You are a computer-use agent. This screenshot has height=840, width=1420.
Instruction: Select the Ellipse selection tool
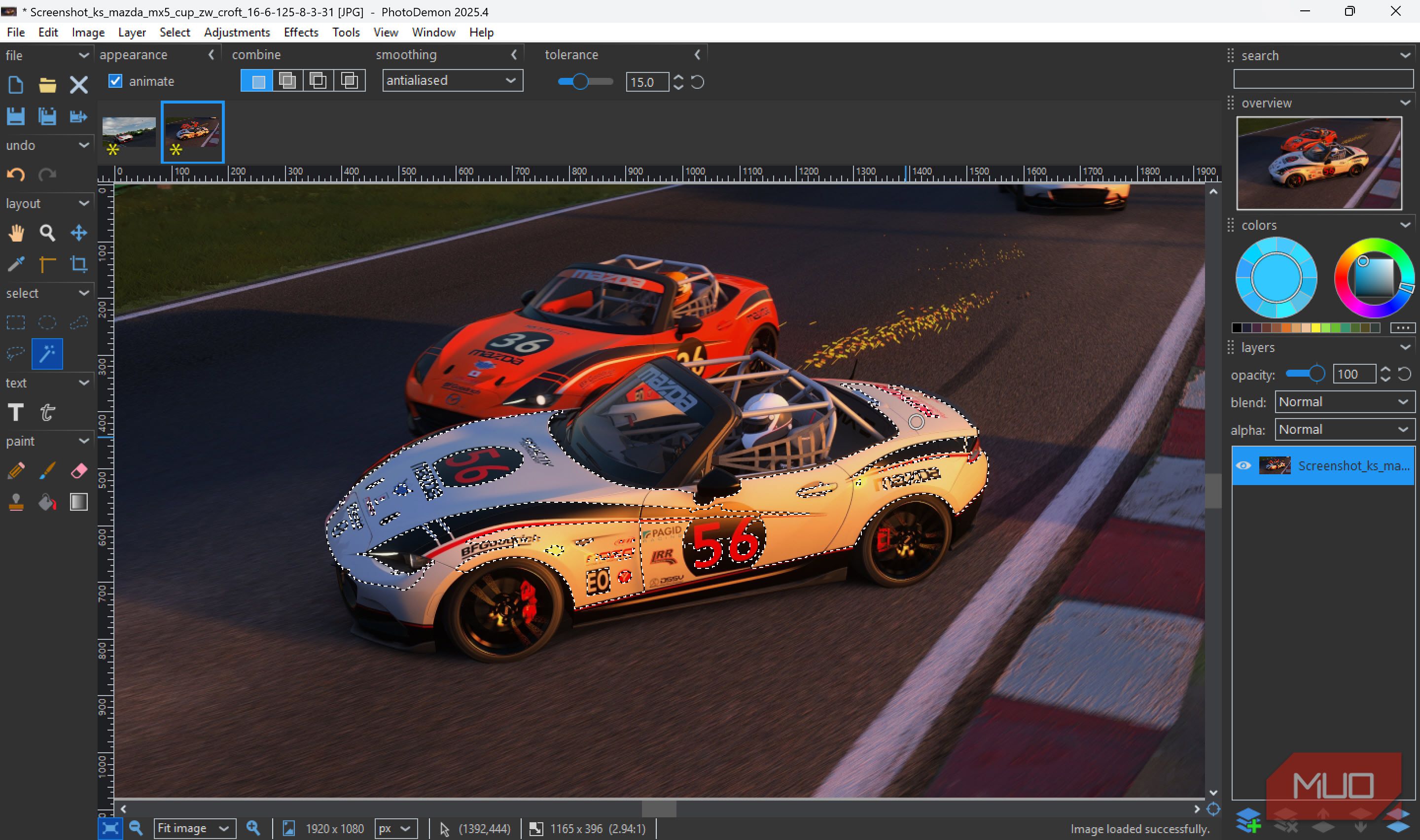pyautogui.click(x=47, y=322)
